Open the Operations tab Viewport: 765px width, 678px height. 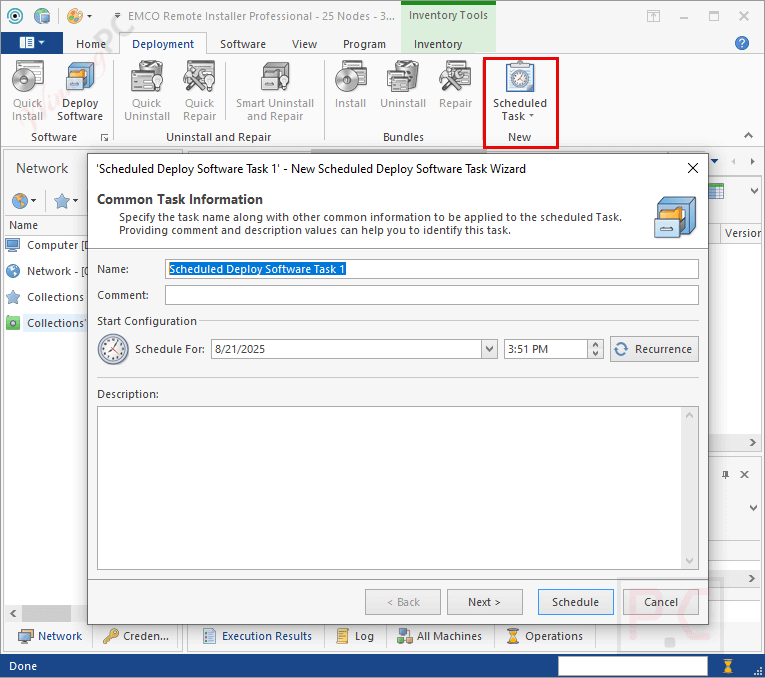tap(545, 636)
